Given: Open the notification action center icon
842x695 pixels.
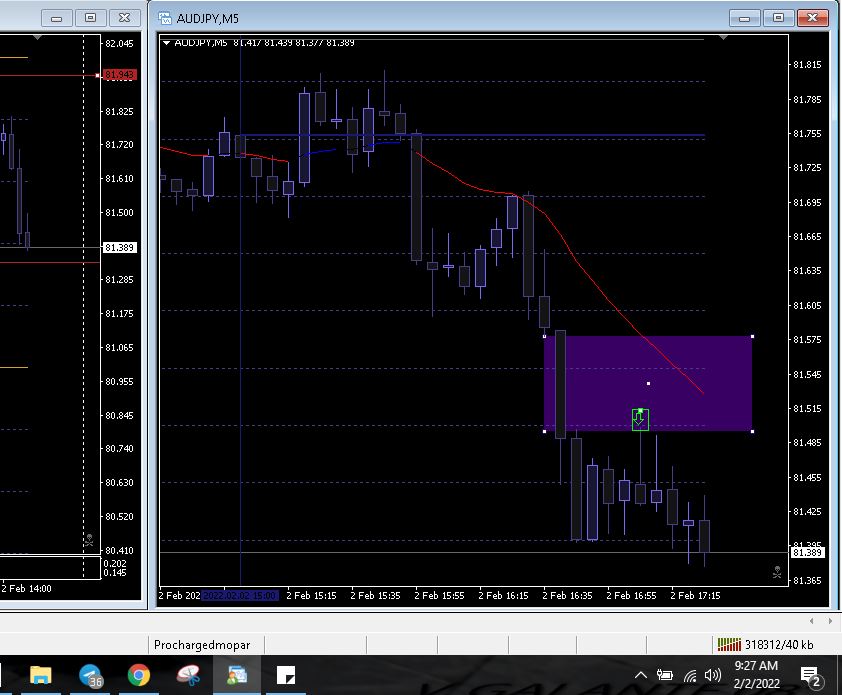Looking at the screenshot, I should [811, 676].
